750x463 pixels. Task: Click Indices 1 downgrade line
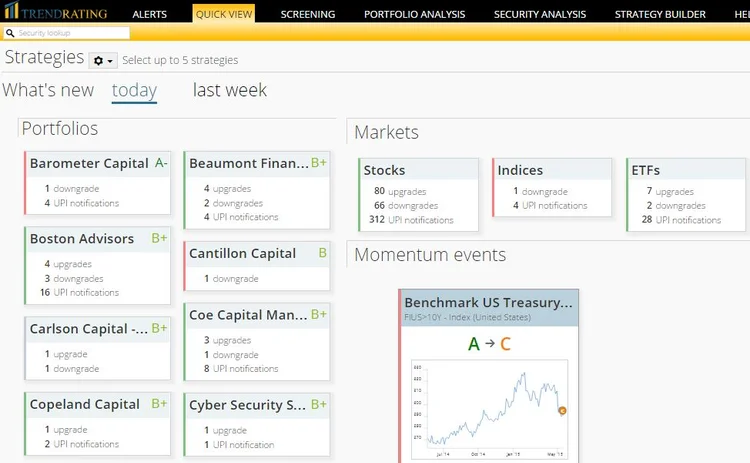(x=540, y=191)
